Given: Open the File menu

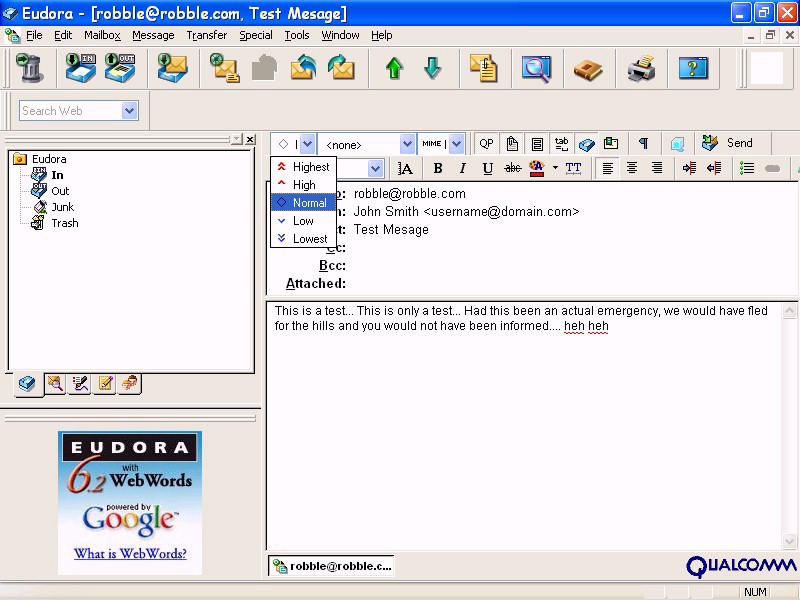Looking at the screenshot, I should coord(34,35).
